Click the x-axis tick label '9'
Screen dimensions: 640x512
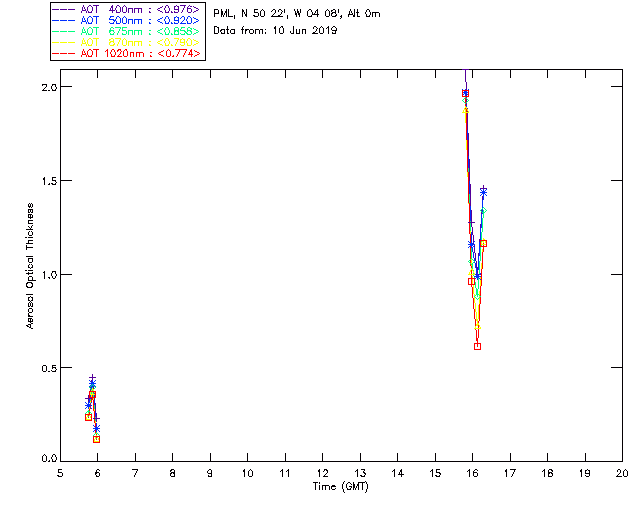(210, 473)
